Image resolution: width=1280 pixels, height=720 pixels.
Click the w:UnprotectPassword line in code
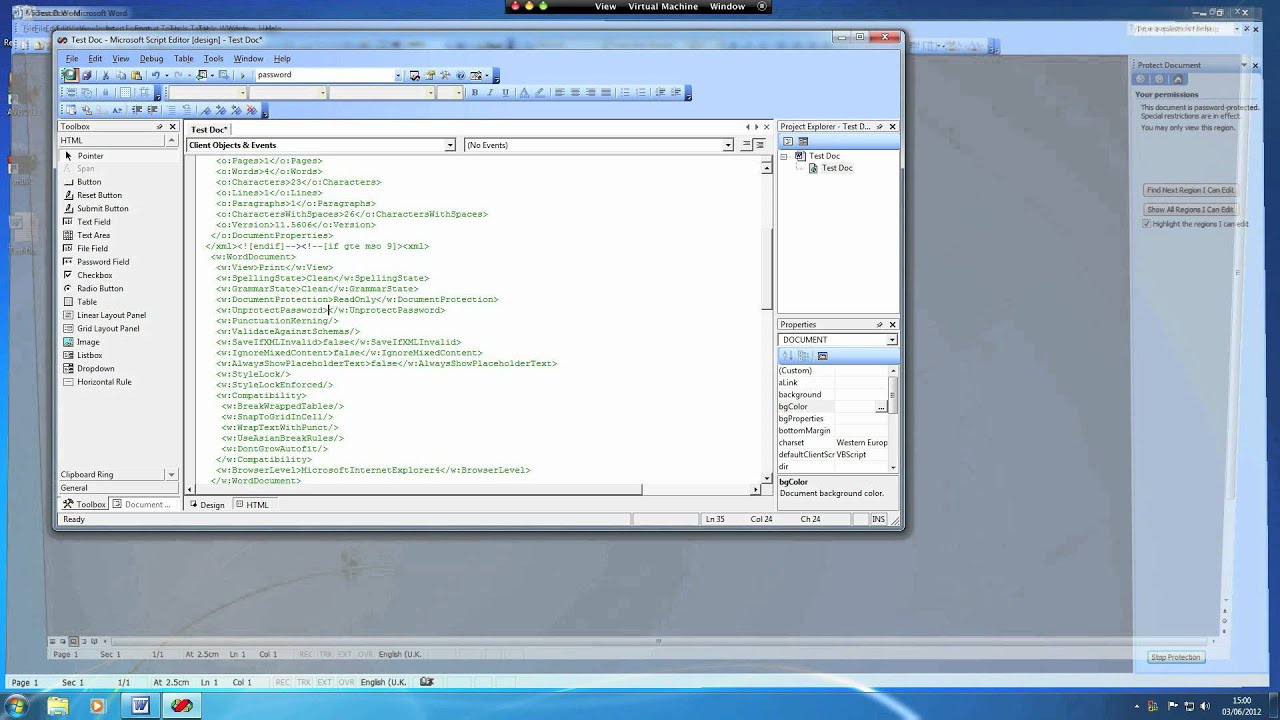pyautogui.click(x=331, y=310)
